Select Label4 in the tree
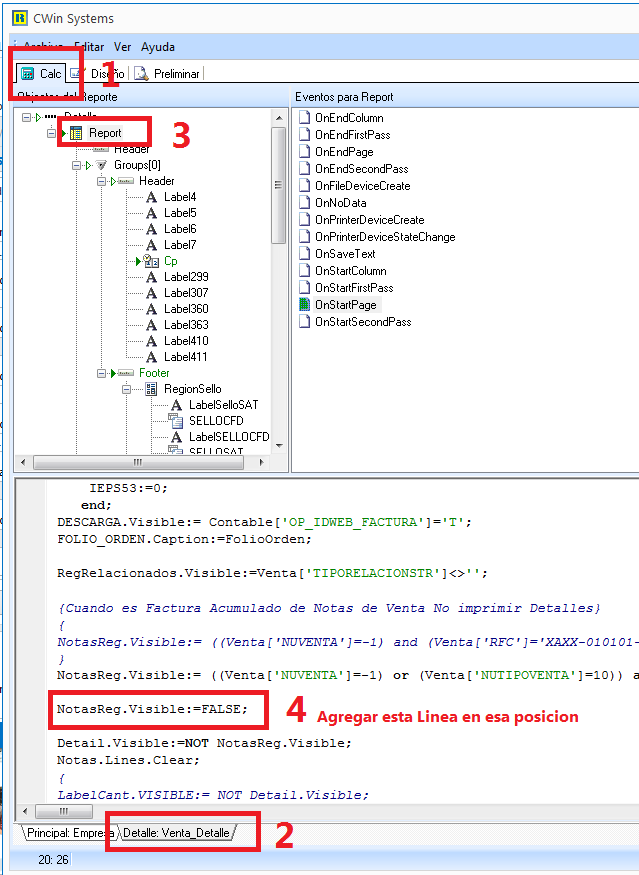Viewport: 639px width, 875px height. 180,197
